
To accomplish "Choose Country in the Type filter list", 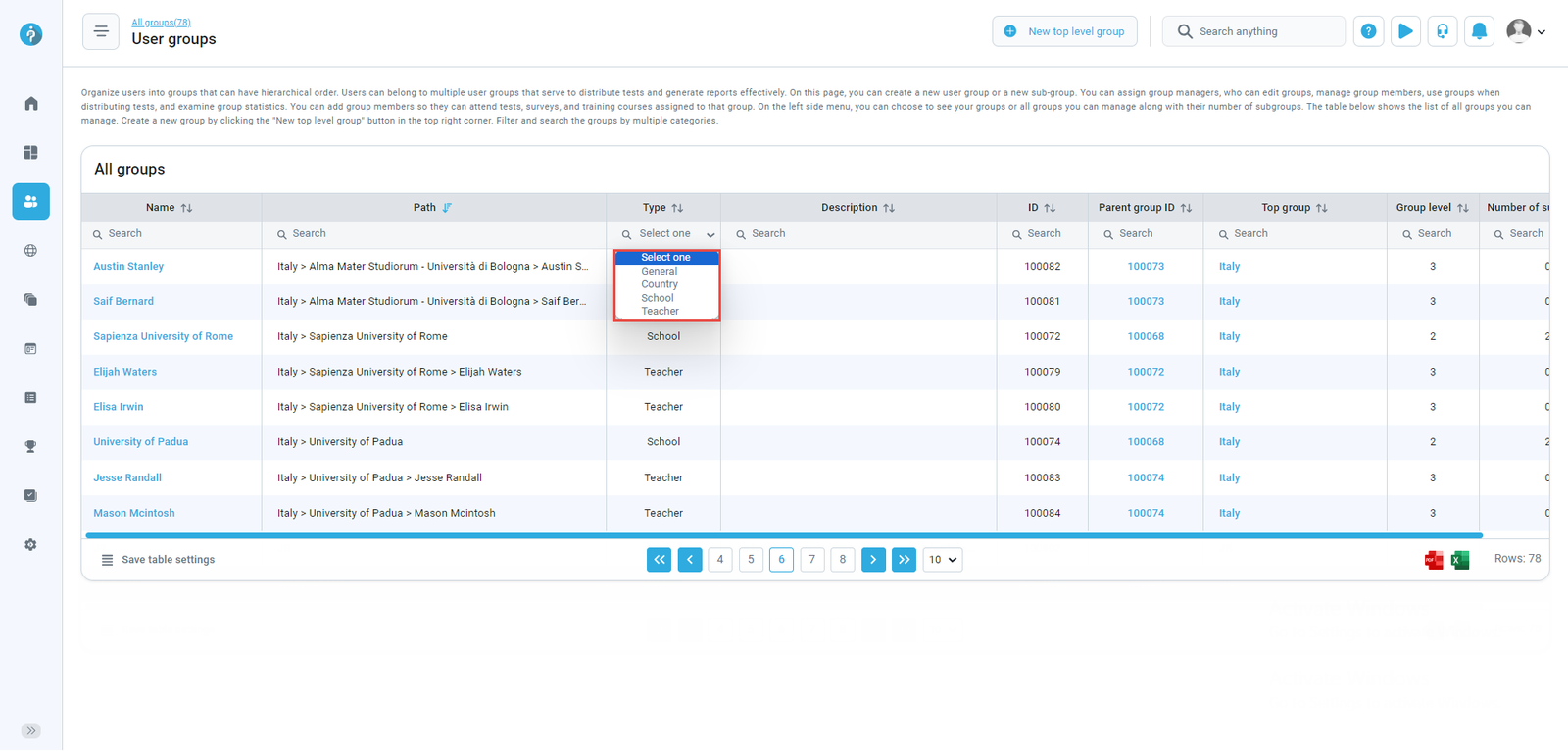I will (x=660, y=284).
